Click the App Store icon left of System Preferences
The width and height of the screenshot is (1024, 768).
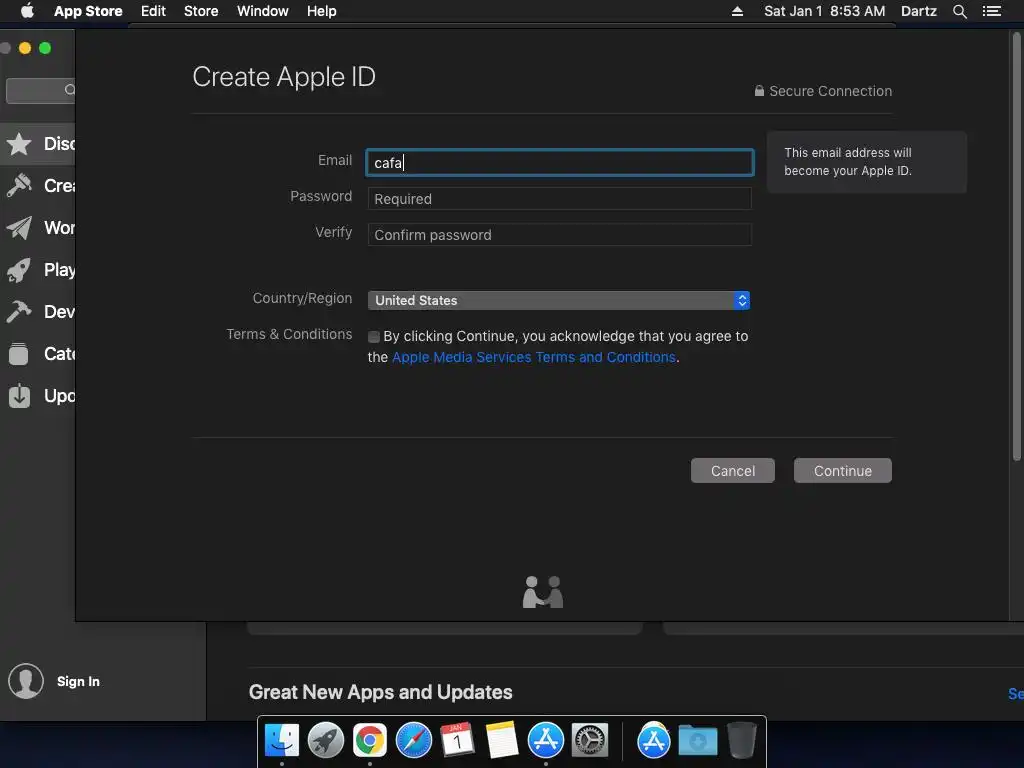tap(545, 741)
